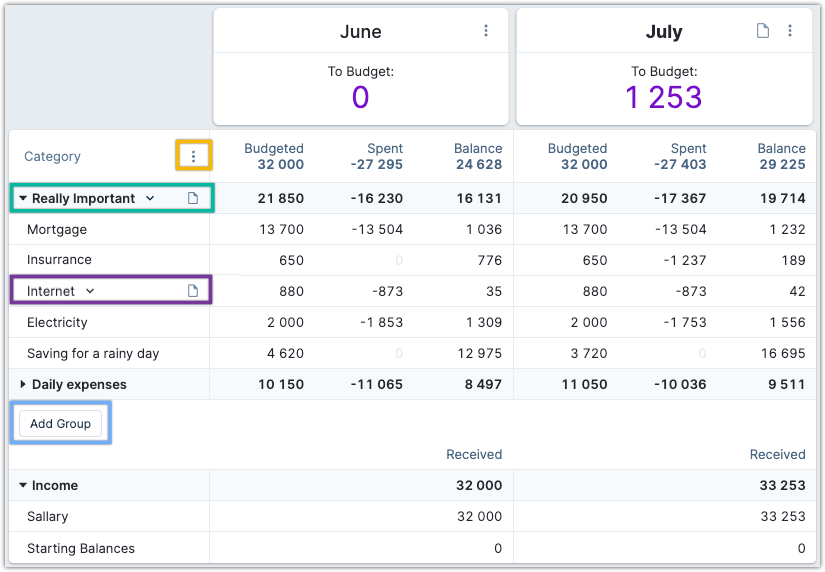825x572 pixels.
Task: Click July balance for Insurrance, 189
Action: (x=793, y=260)
